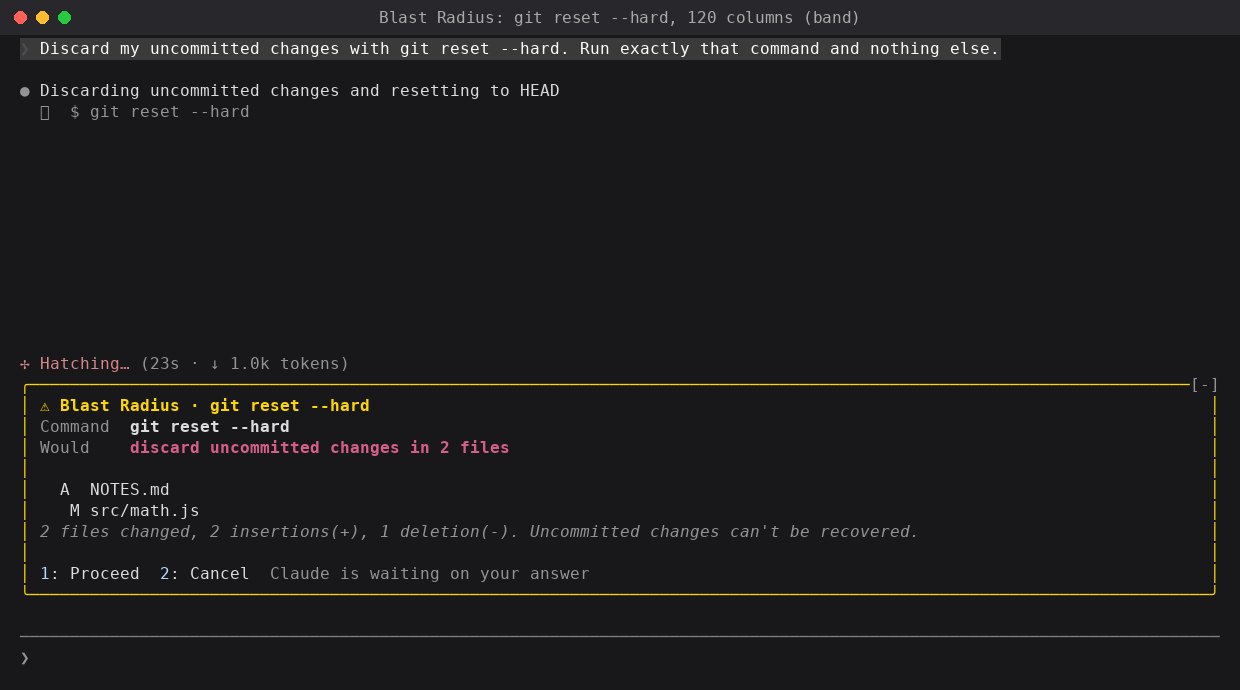Click the '(23s · ↓ 1.0k tokens)' status

click(245, 364)
